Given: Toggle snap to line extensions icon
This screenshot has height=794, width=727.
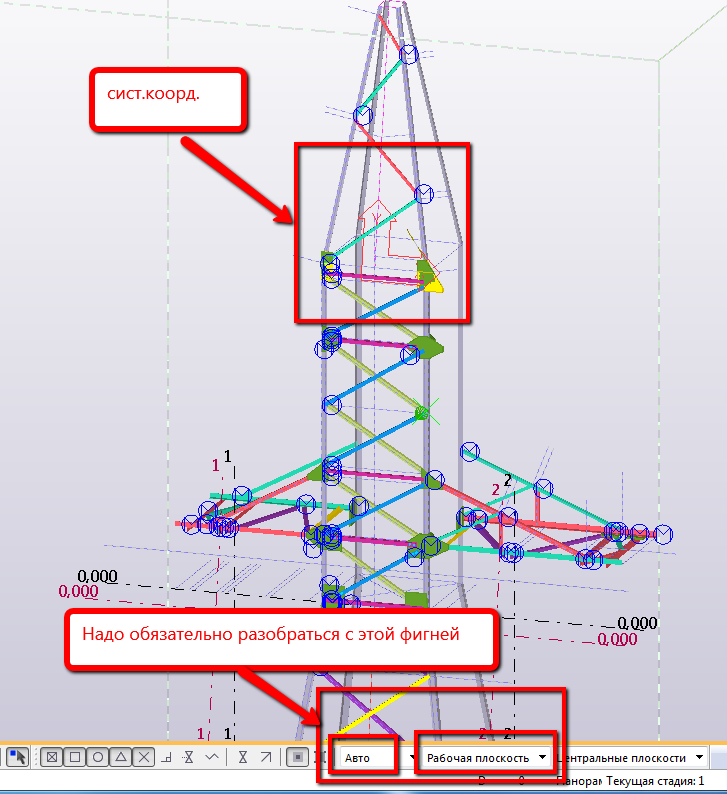Looking at the screenshot, I should pyautogui.click(x=189, y=758).
